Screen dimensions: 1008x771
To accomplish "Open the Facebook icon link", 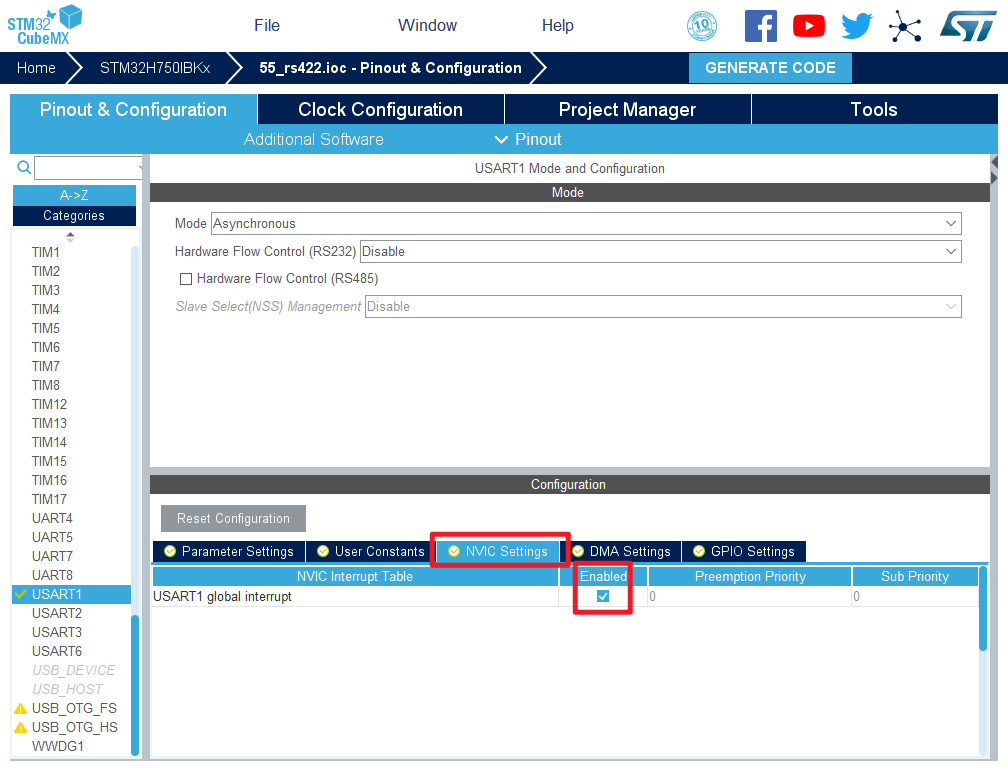I will tap(760, 26).
